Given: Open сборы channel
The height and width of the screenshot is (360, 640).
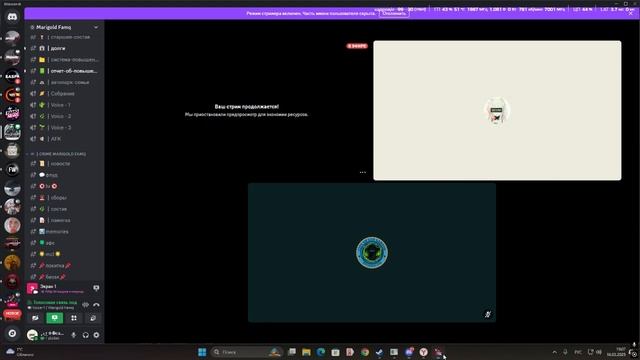Looking at the screenshot, I should point(64,198).
